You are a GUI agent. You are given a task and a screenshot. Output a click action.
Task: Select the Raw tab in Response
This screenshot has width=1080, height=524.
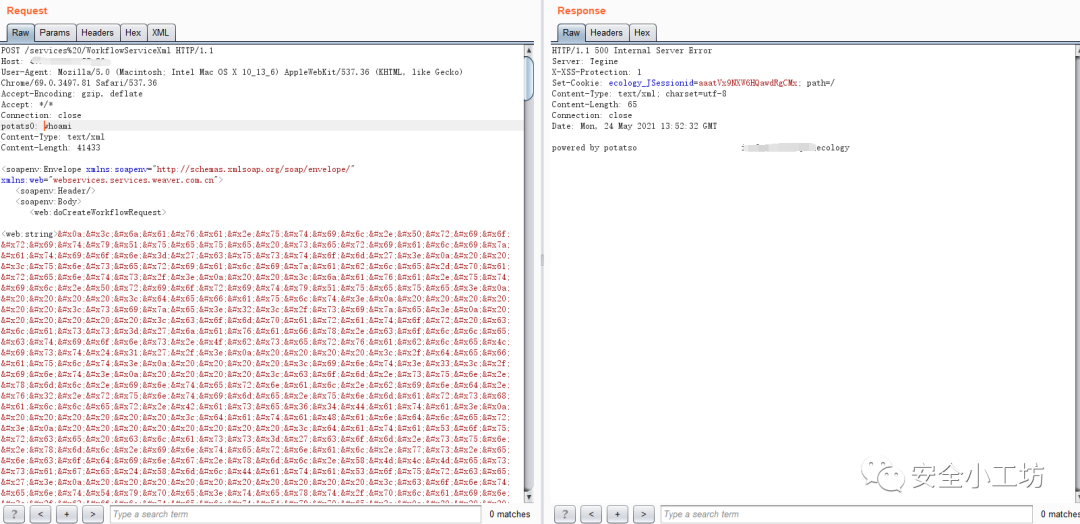[570, 33]
